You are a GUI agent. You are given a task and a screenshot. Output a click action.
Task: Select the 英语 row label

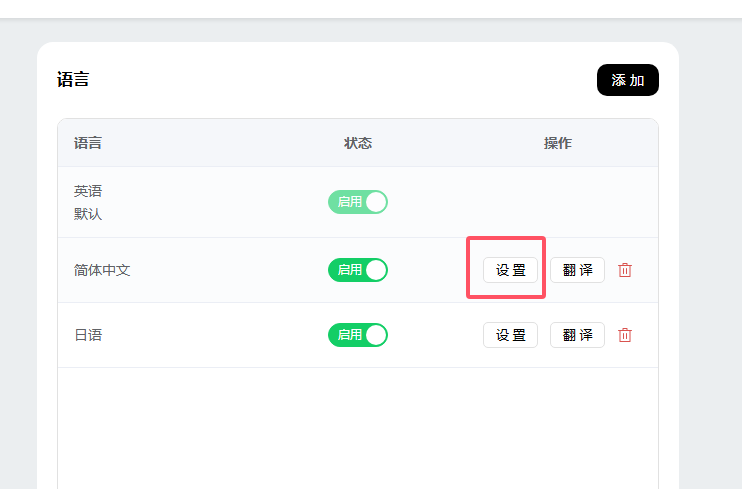(88, 191)
